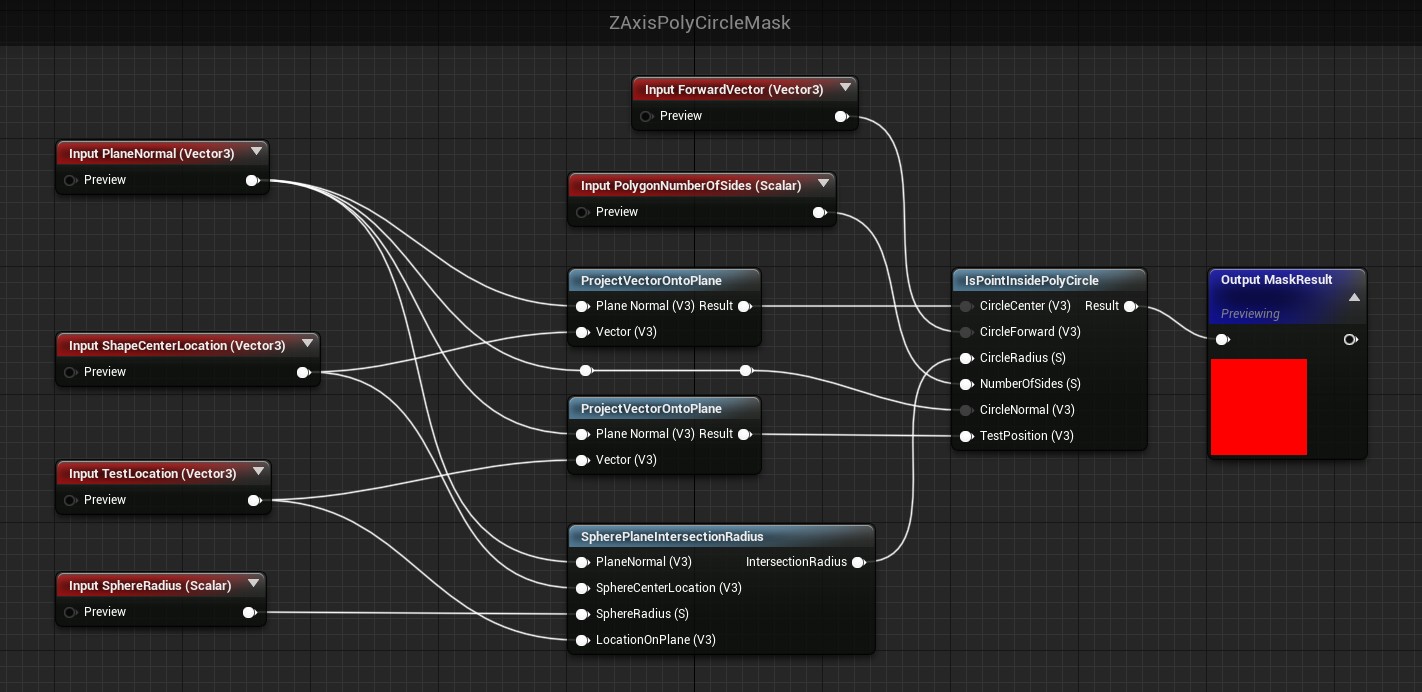Collapse the Input PlaneNormal node
The image size is (1422, 692).
tap(256, 152)
